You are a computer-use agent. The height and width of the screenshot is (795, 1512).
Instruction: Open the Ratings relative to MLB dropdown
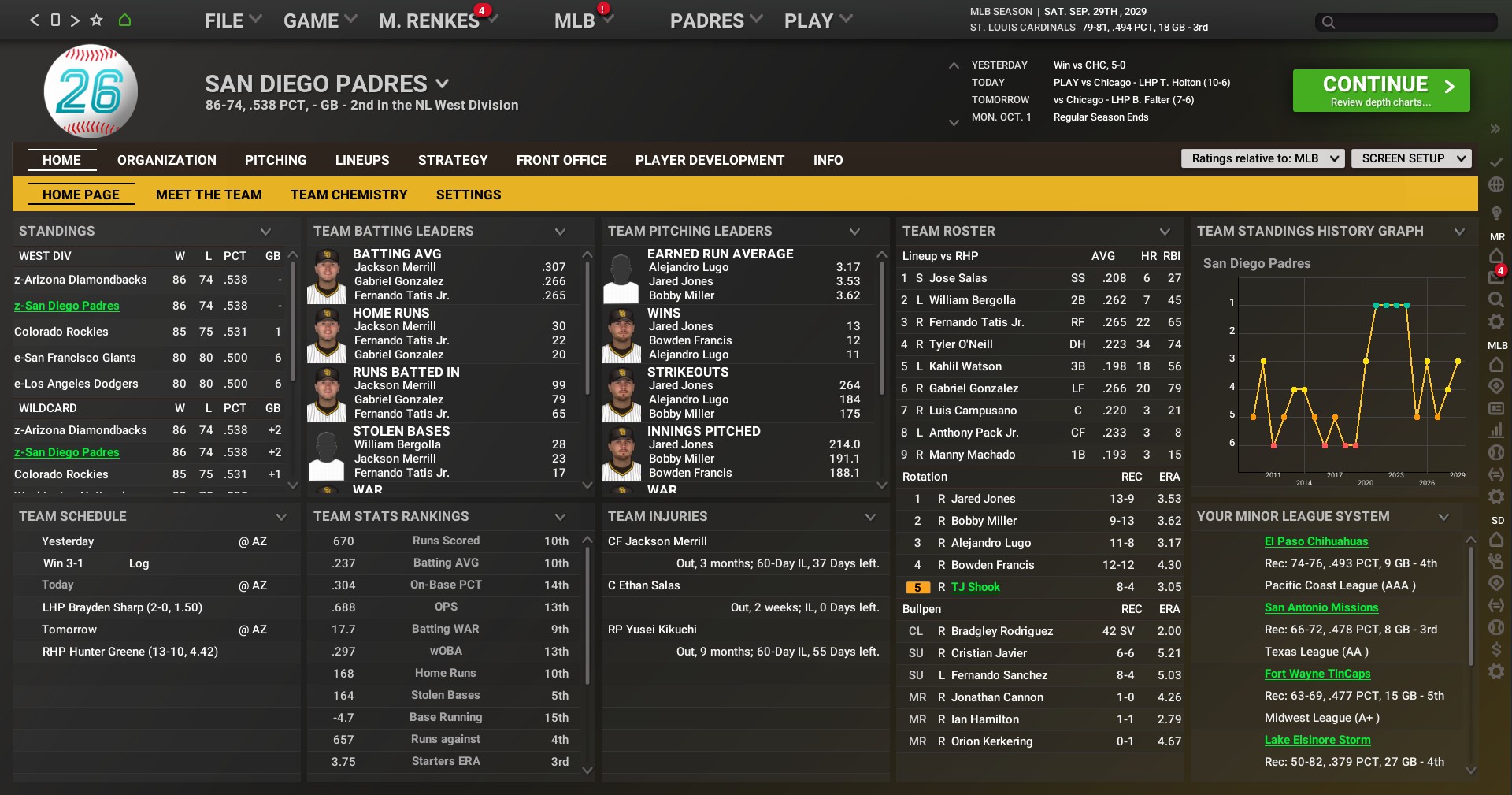[1262, 158]
